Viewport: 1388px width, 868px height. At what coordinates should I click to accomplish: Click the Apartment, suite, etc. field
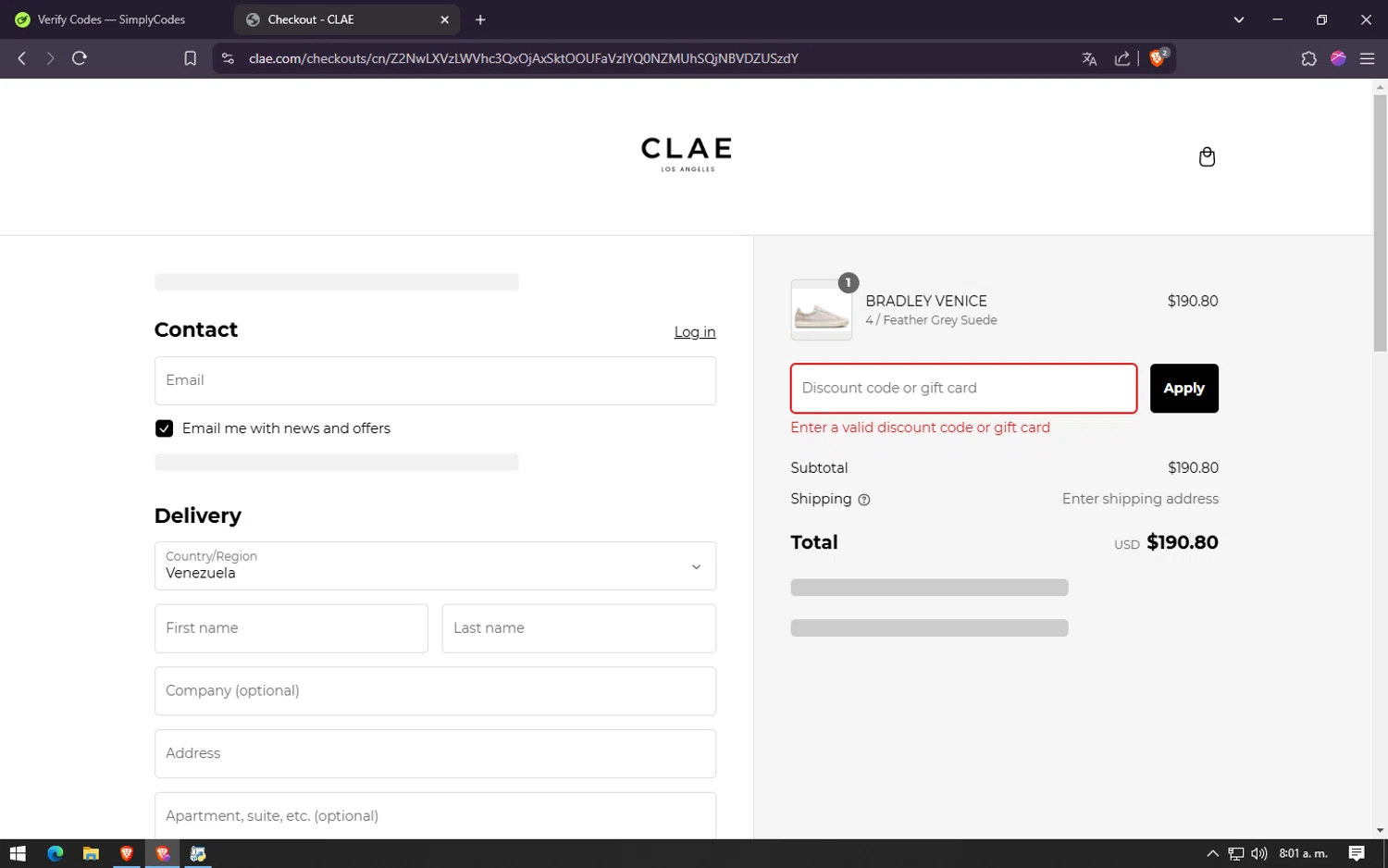click(x=435, y=815)
